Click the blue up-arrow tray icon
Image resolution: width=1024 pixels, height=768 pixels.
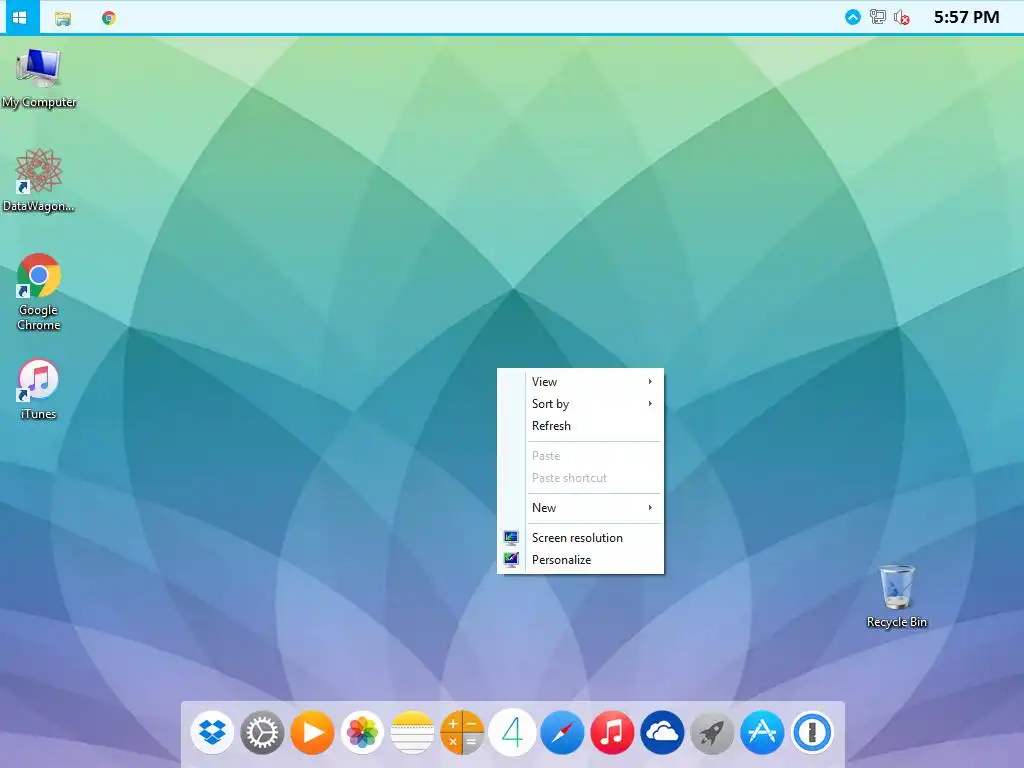[x=852, y=18]
